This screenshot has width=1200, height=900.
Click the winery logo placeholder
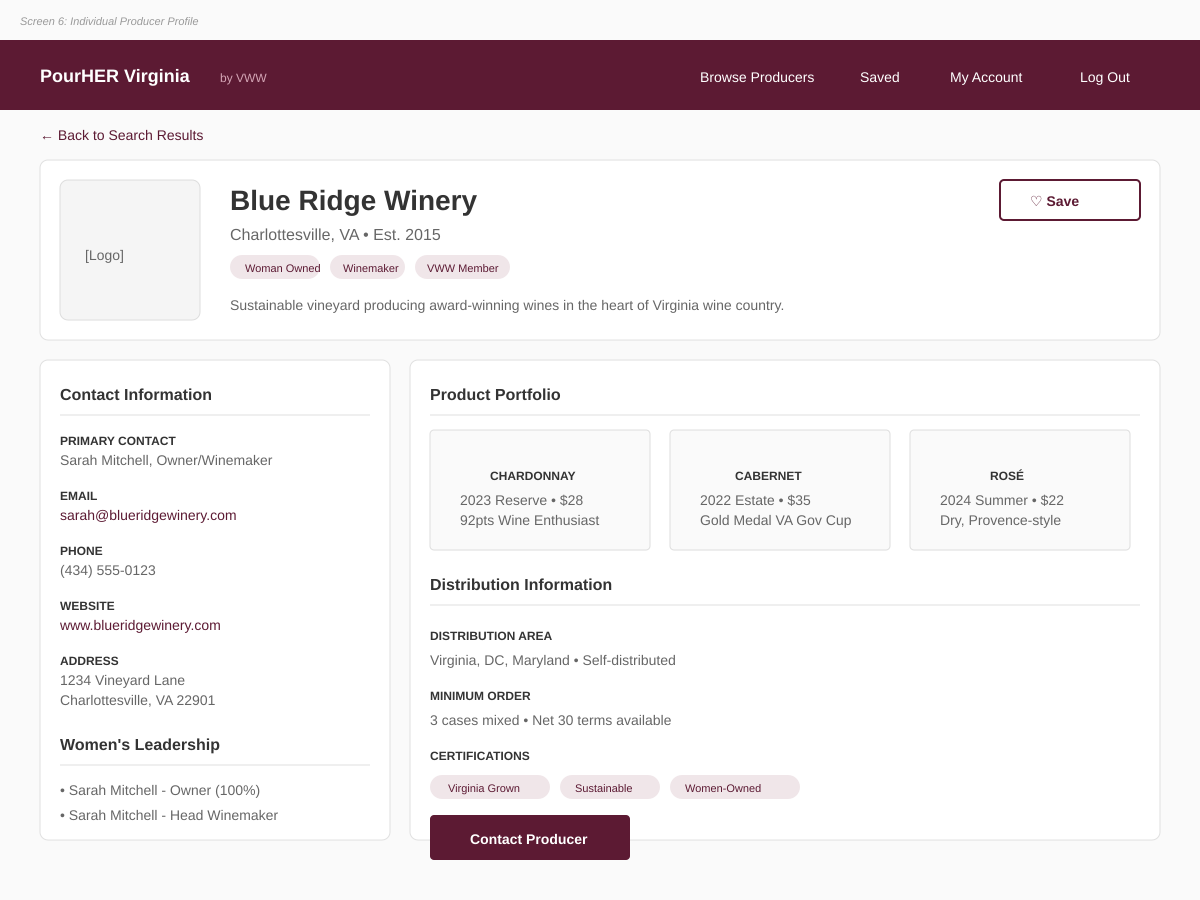tap(130, 250)
